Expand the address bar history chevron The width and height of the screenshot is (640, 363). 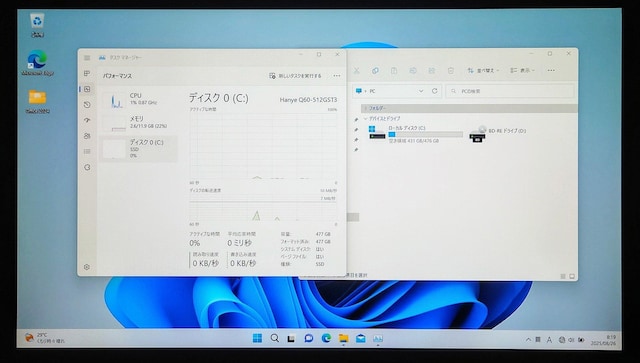[x=421, y=91]
